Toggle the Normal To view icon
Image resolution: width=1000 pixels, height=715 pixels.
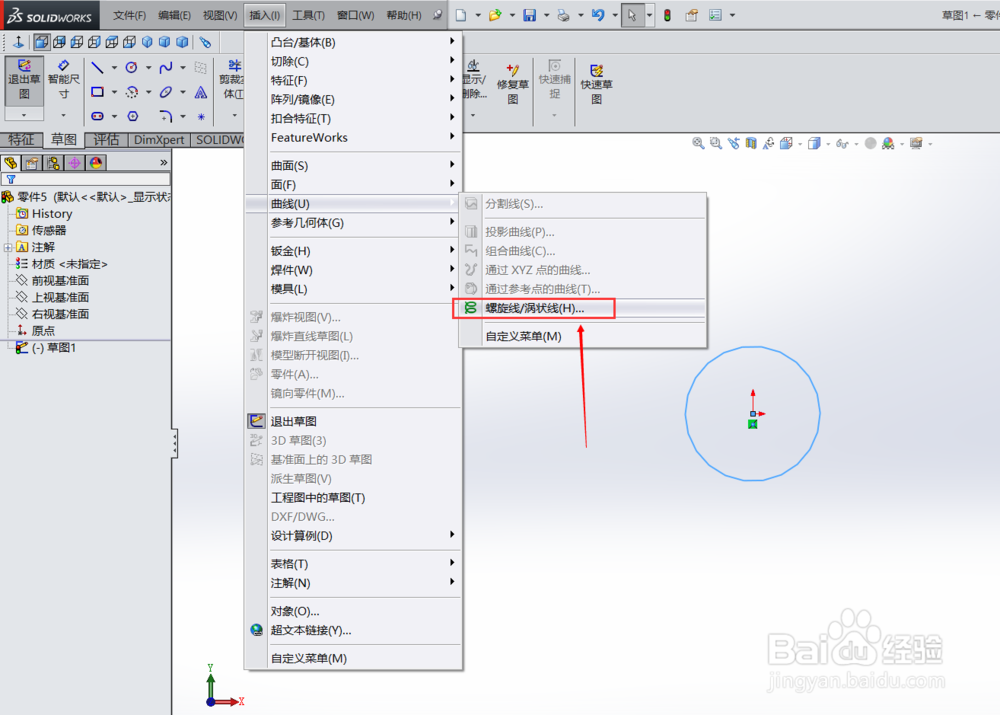(18, 42)
